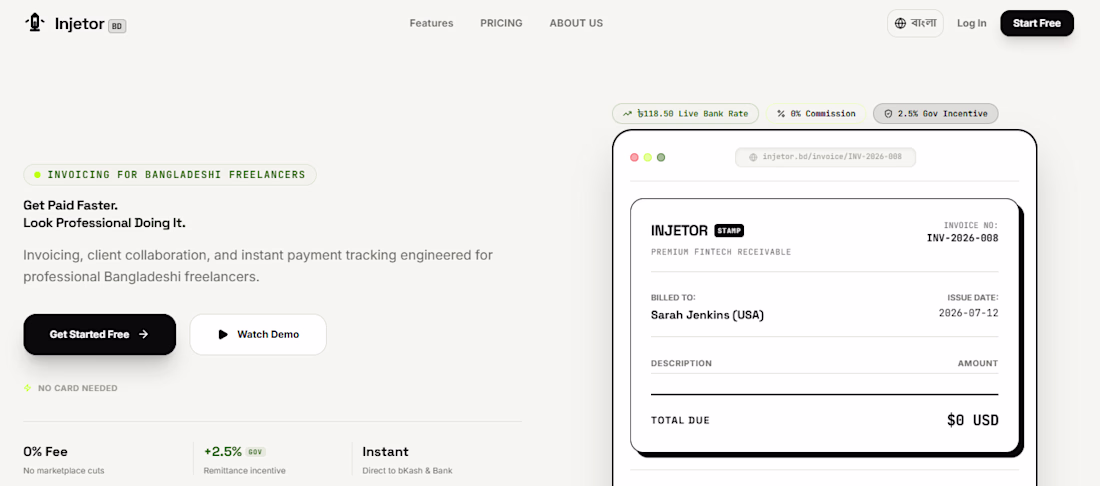Click the globe icon for language
Viewport: 1100px width, 486px height.
[901, 23]
